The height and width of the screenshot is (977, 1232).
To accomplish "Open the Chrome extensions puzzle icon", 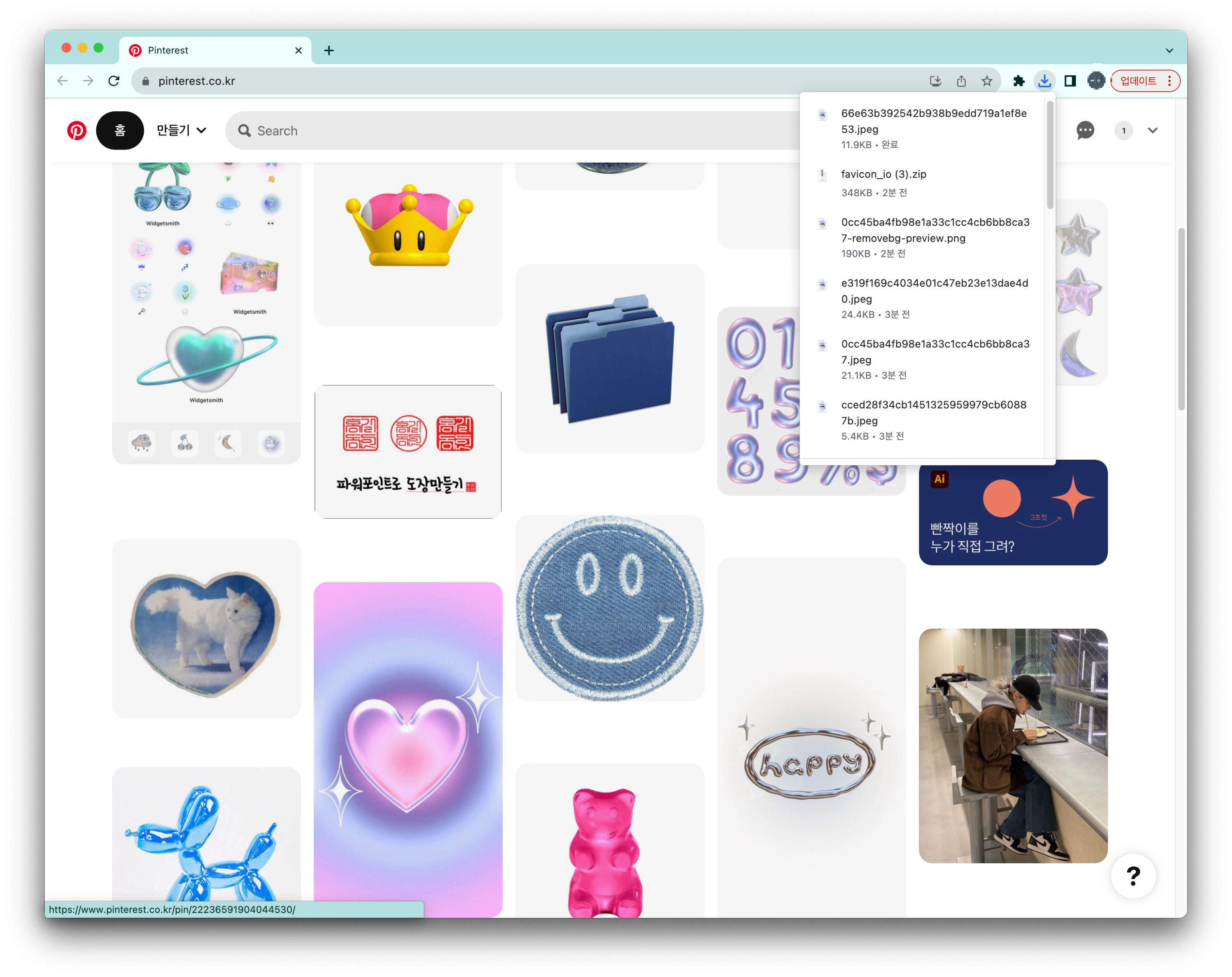I will (1018, 81).
